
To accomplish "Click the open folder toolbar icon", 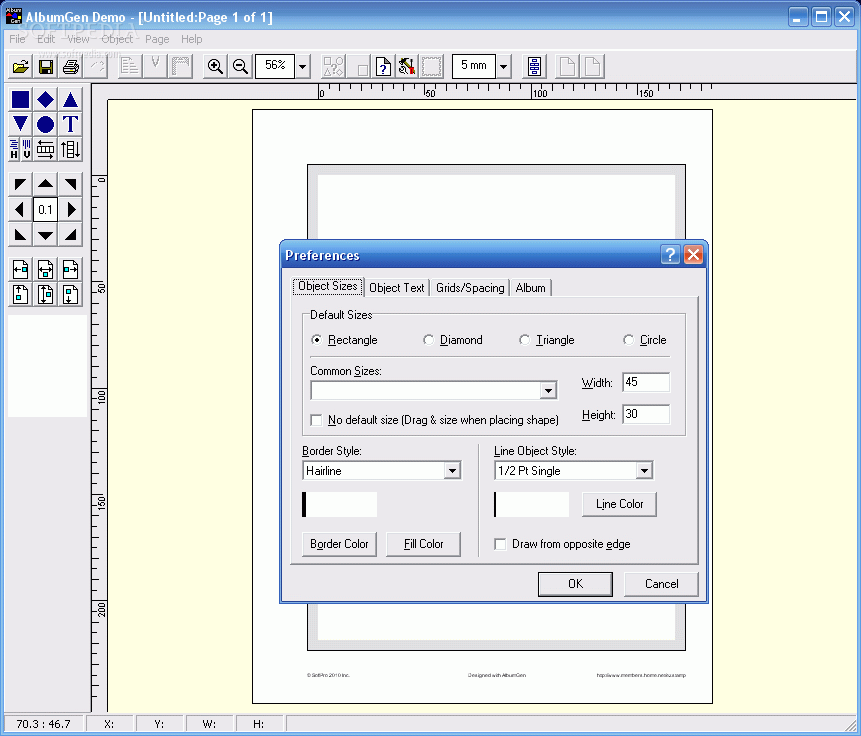I will coord(21,67).
